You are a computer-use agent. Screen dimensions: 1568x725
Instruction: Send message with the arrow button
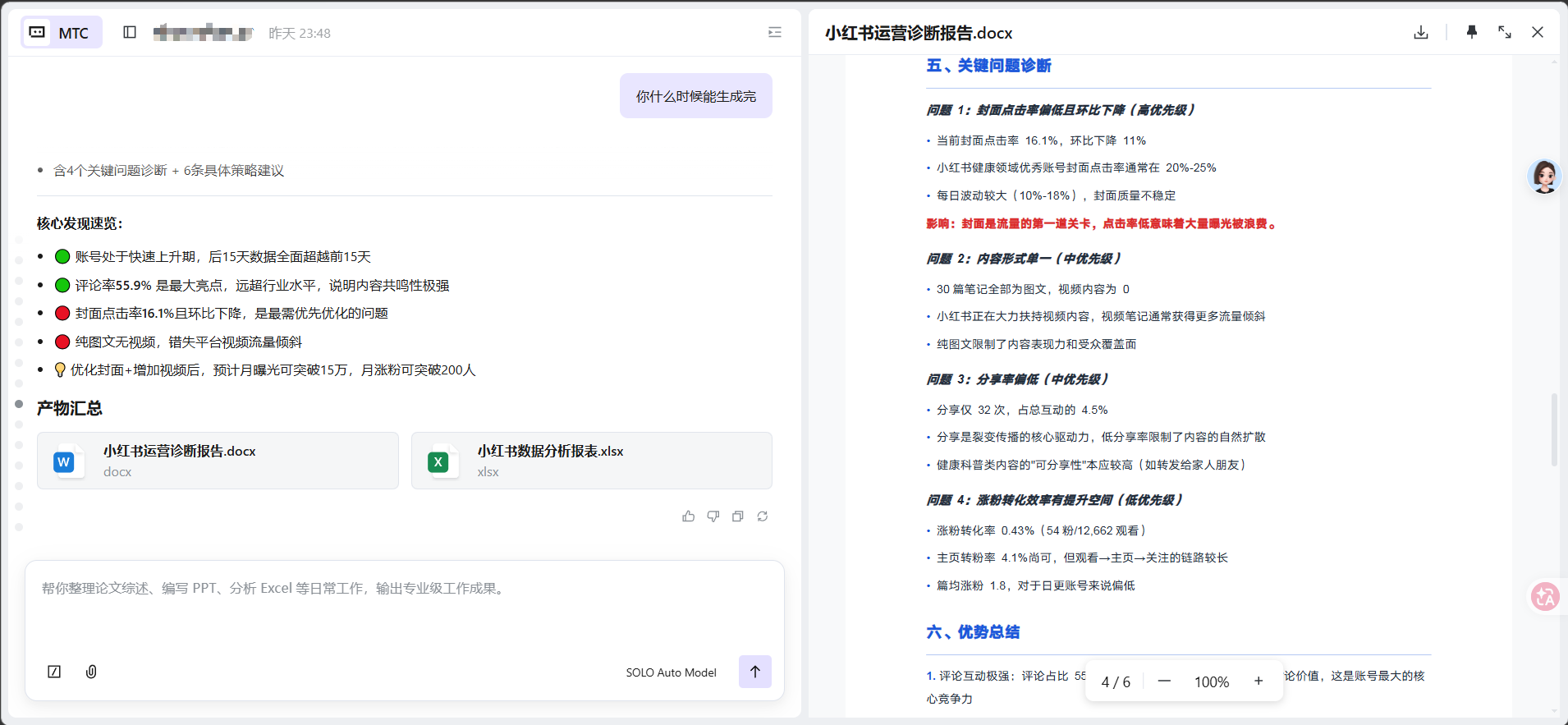tap(754, 672)
